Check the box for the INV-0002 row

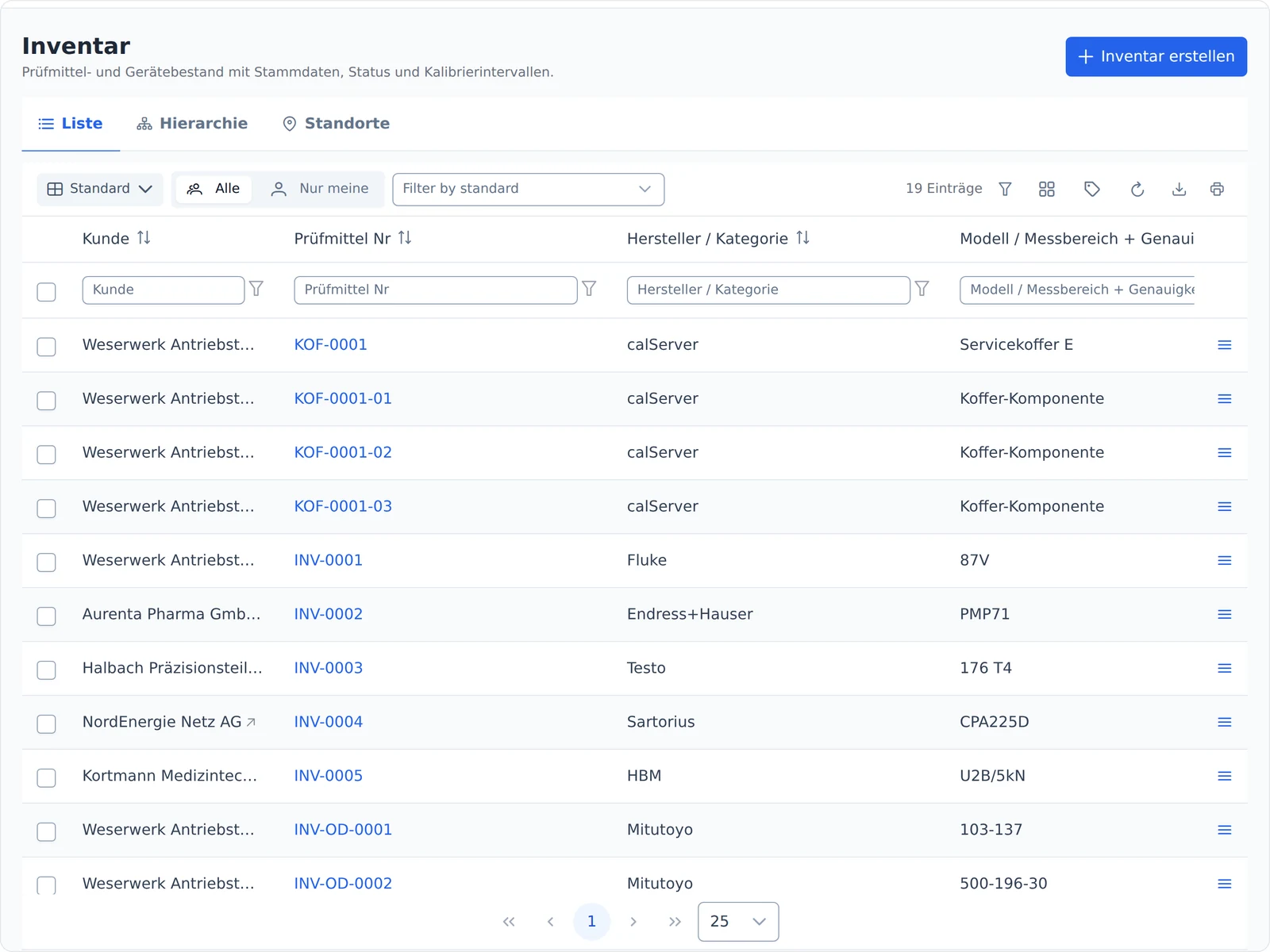point(46,616)
